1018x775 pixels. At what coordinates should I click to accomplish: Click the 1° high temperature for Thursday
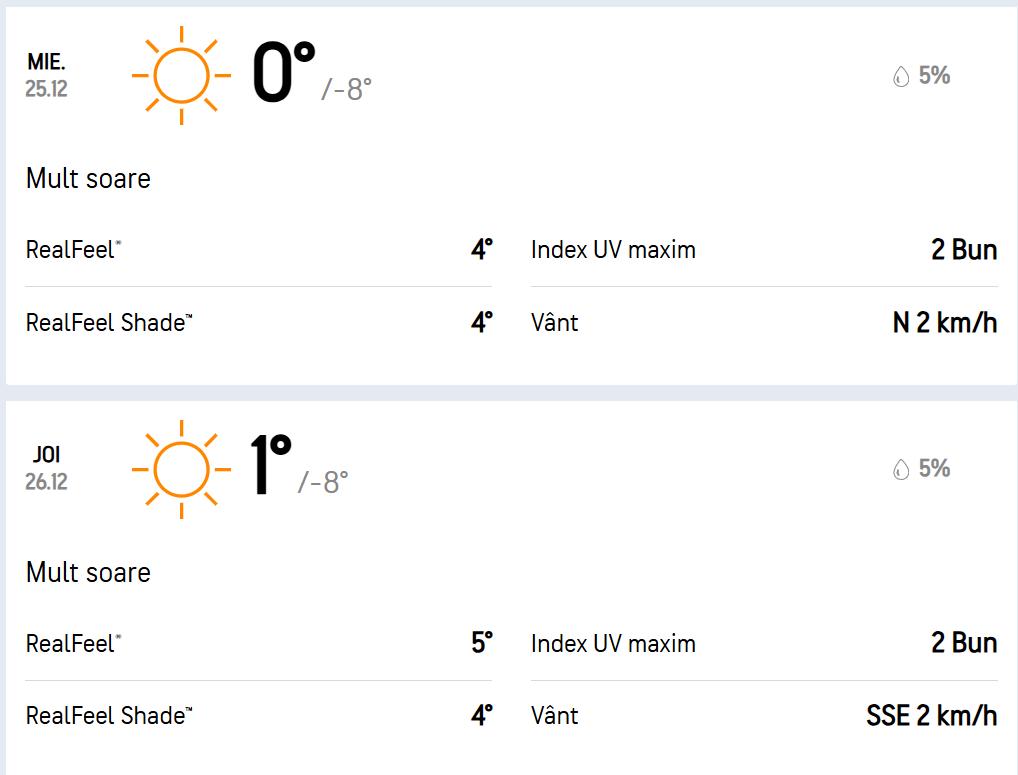point(270,467)
